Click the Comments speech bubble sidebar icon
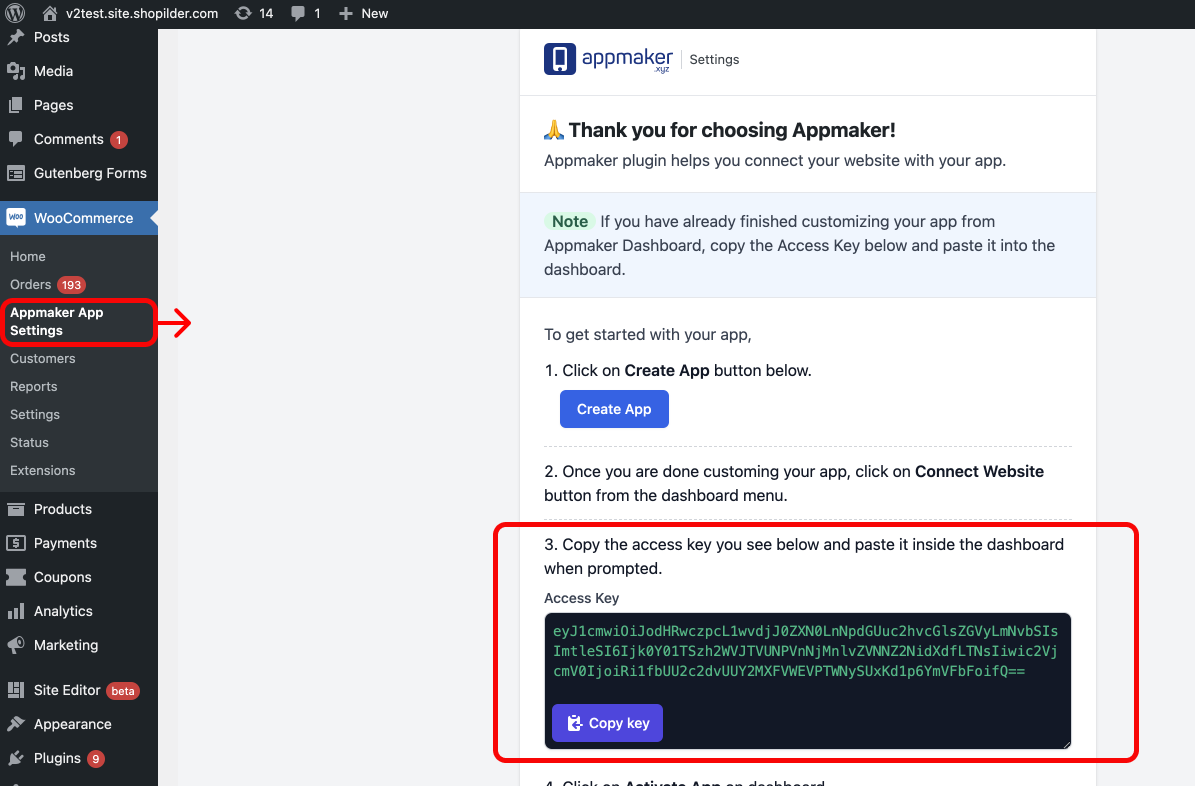The image size is (1195, 786). (16, 139)
